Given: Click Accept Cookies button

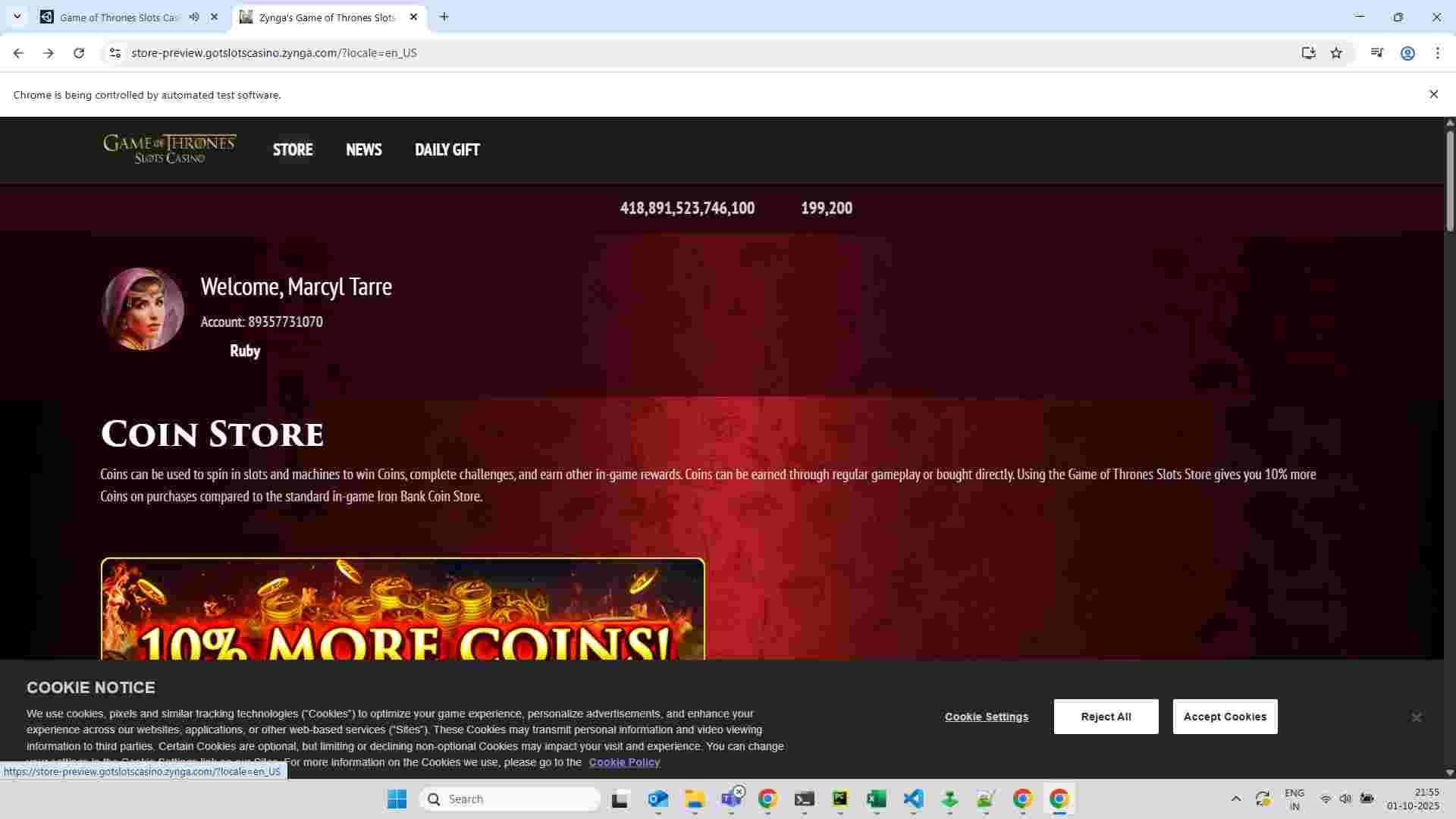Looking at the screenshot, I should pos(1225,717).
